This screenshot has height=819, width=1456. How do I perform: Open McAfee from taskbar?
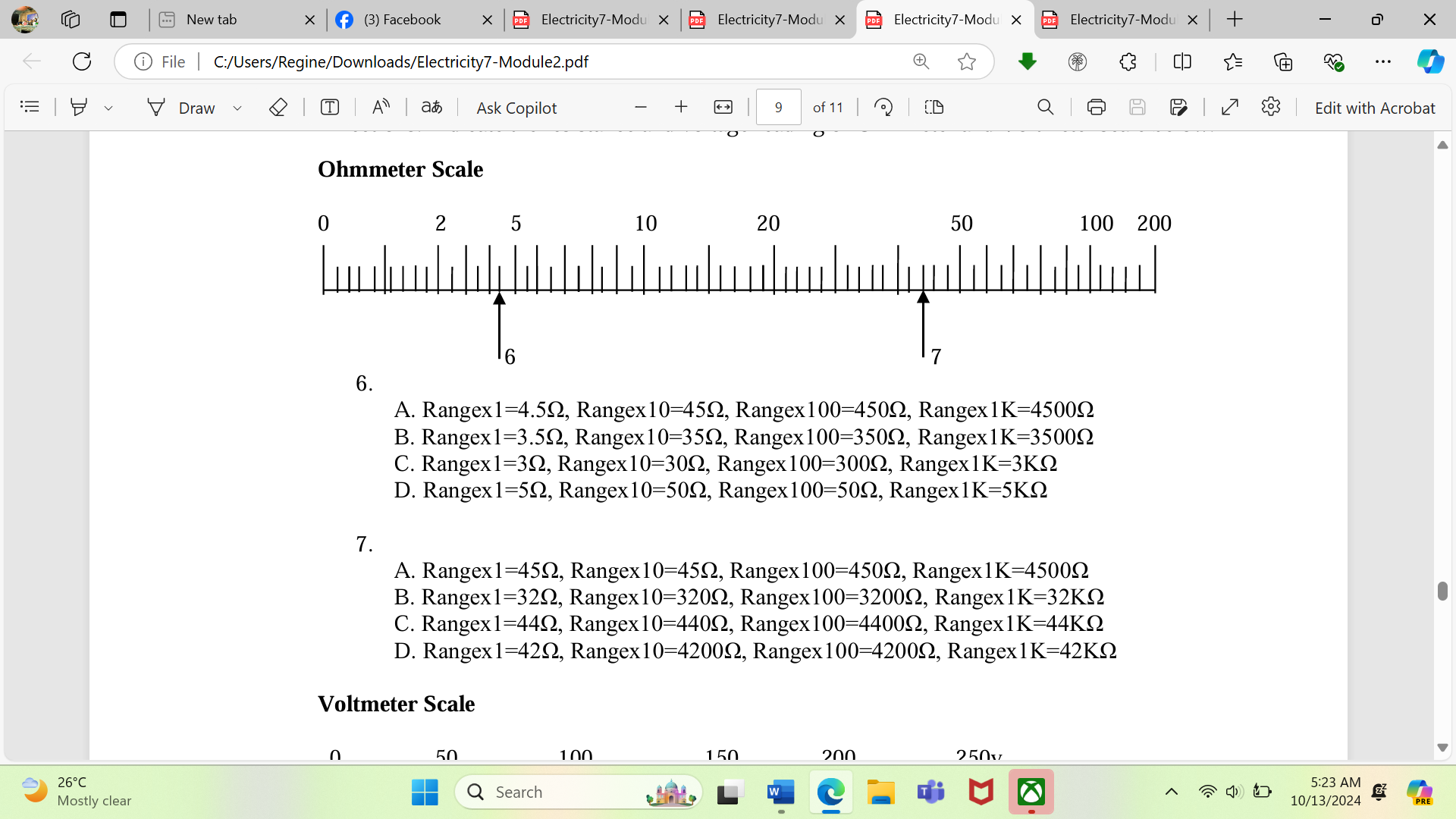coord(981,792)
